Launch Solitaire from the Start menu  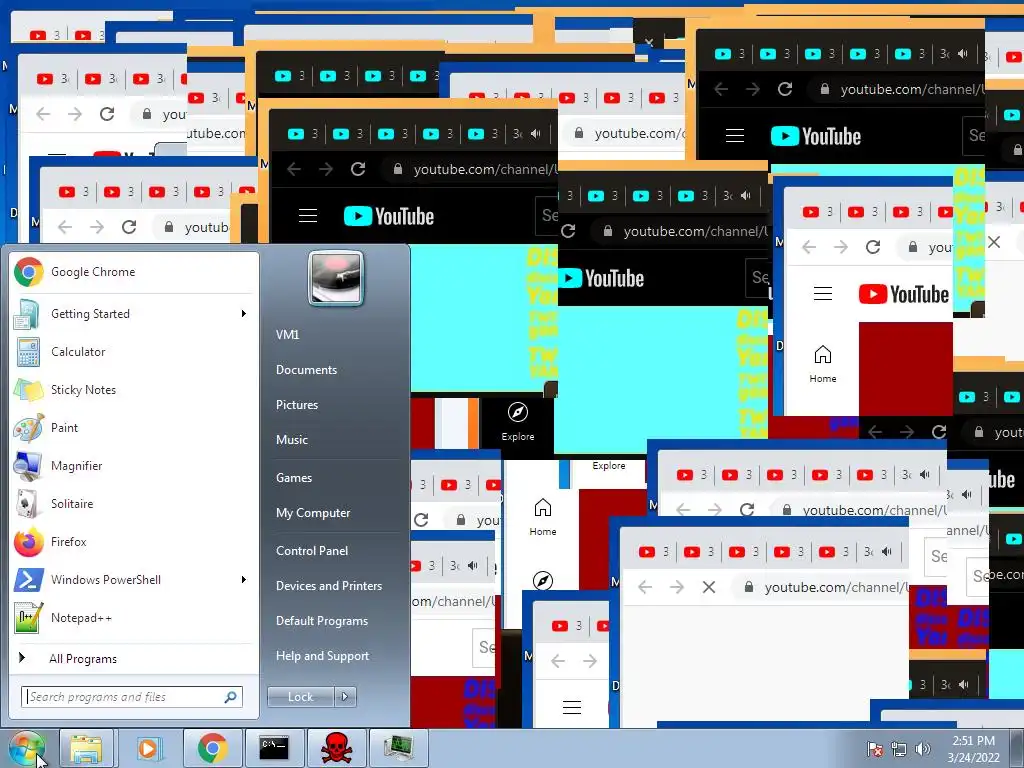[134, 504]
